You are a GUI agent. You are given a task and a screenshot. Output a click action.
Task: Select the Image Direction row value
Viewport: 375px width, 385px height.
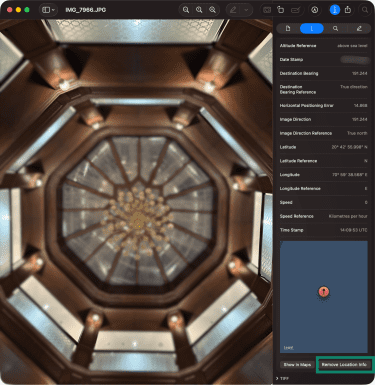[359, 119]
